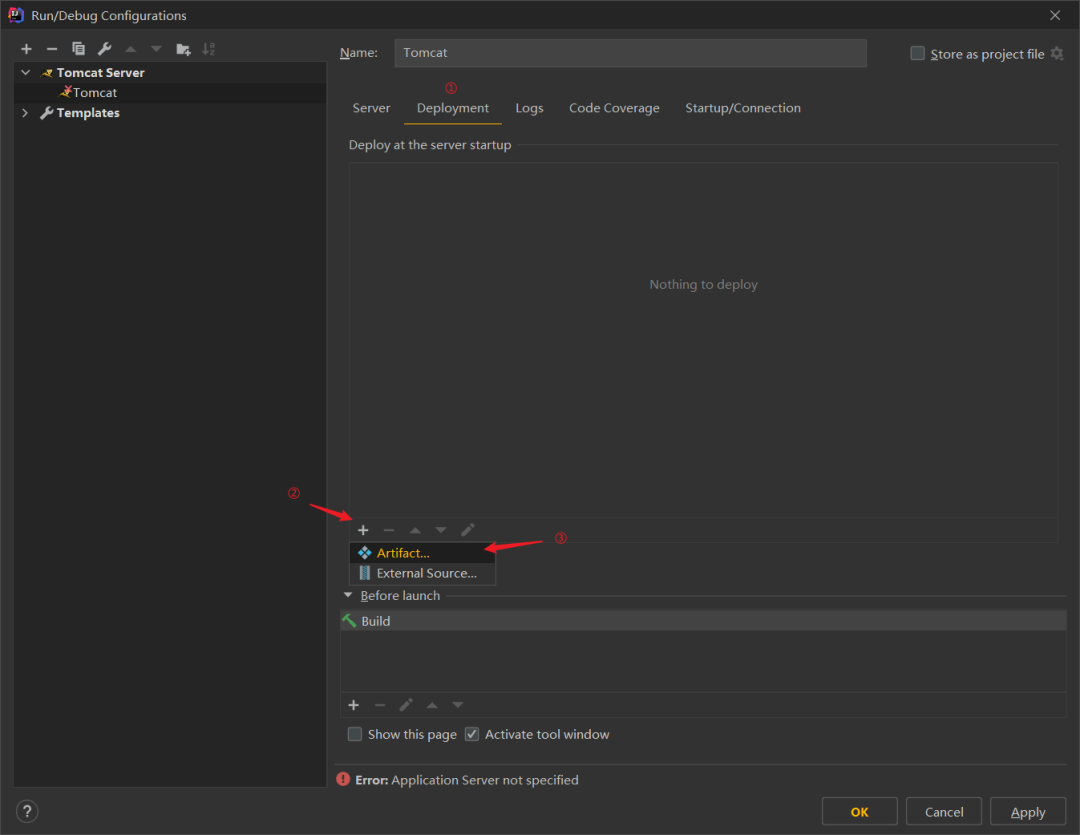Choose Artifact... from the popup menu
Image resolution: width=1080 pixels, height=835 pixels.
(423, 553)
